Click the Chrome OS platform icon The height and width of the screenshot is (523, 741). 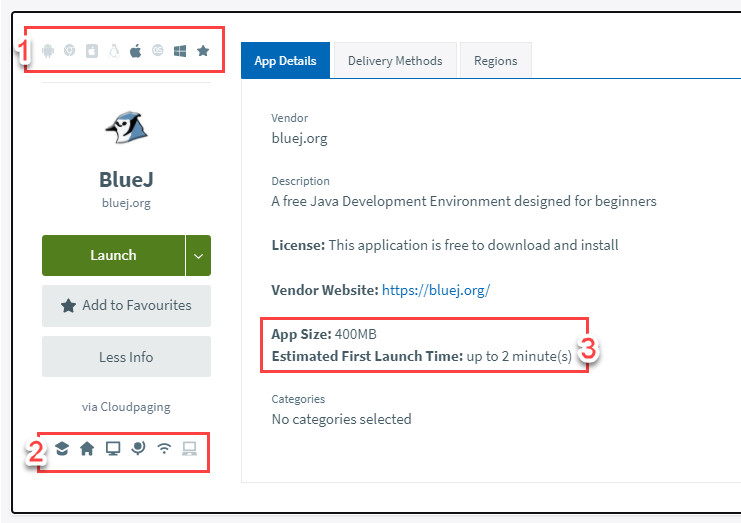point(70,51)
